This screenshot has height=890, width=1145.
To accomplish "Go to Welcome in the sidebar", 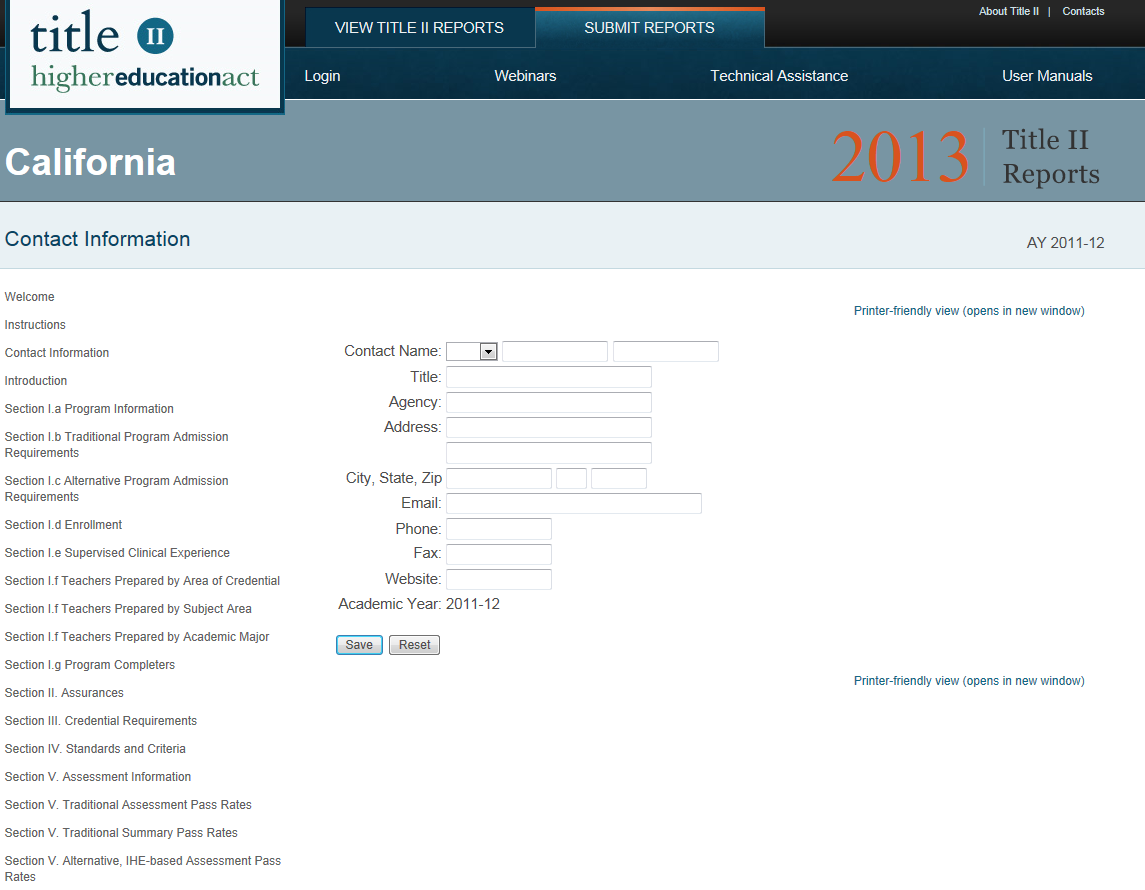I will [x=29, y=296].
